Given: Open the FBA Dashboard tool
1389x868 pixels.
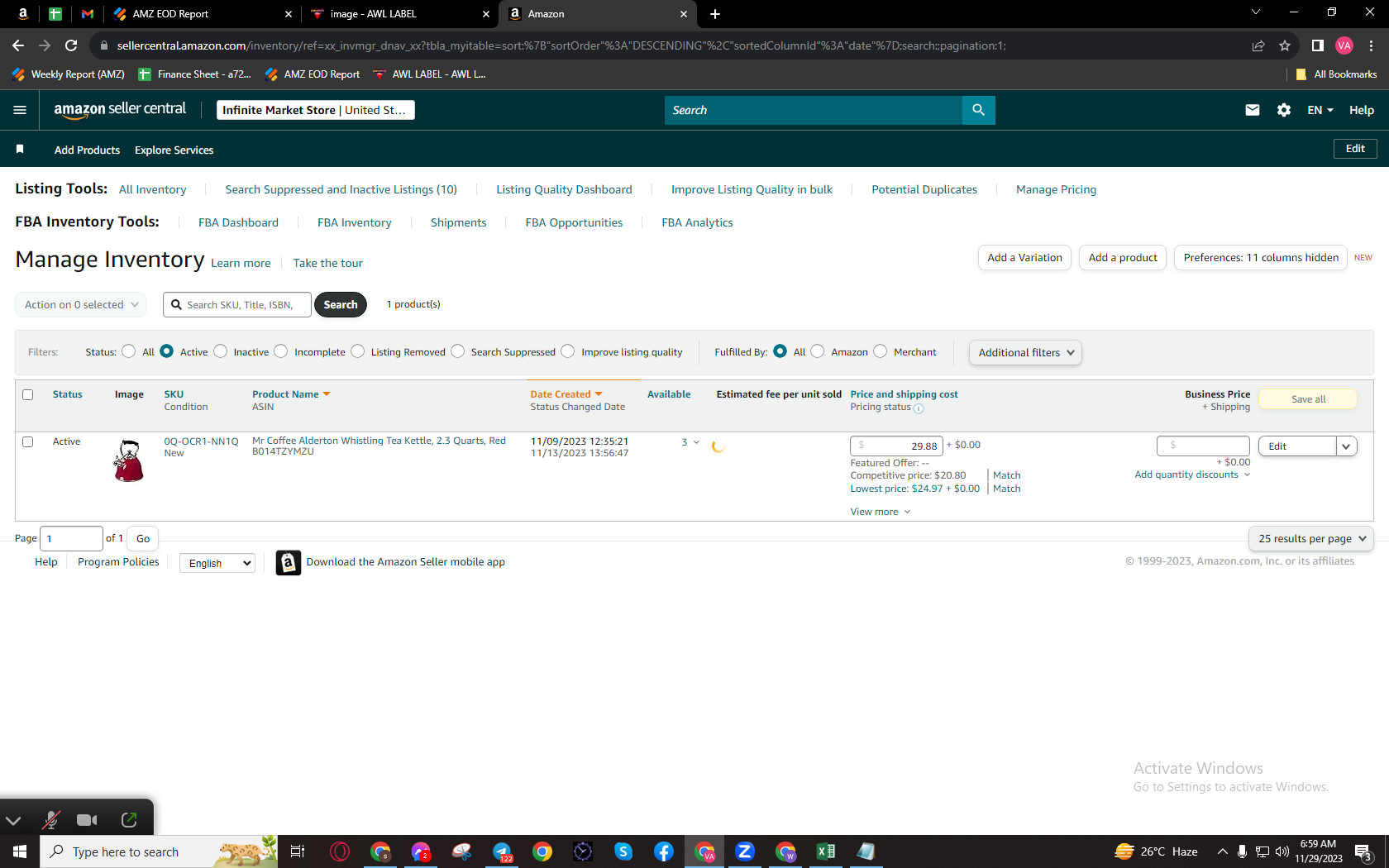Looking at the screenshot, I should [238, 222].
